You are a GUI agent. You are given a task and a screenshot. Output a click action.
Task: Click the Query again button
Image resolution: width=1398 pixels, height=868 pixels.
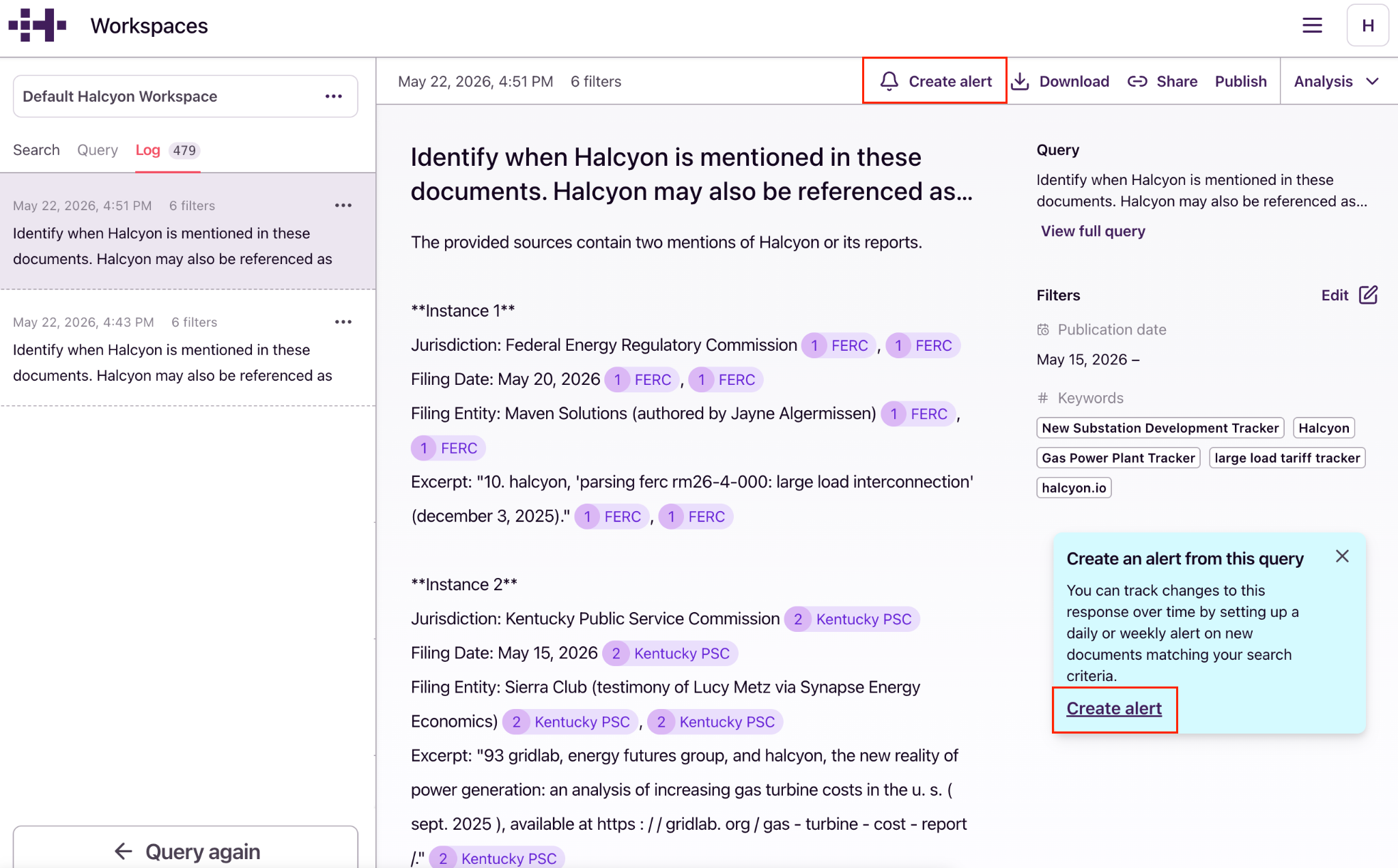pyautogui.click(x=186, y=850)
